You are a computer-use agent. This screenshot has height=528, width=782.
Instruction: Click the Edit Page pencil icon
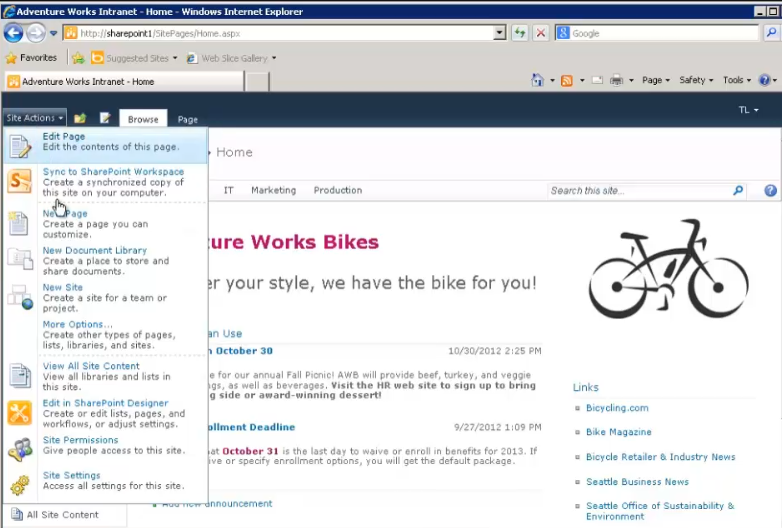[20, 146]
